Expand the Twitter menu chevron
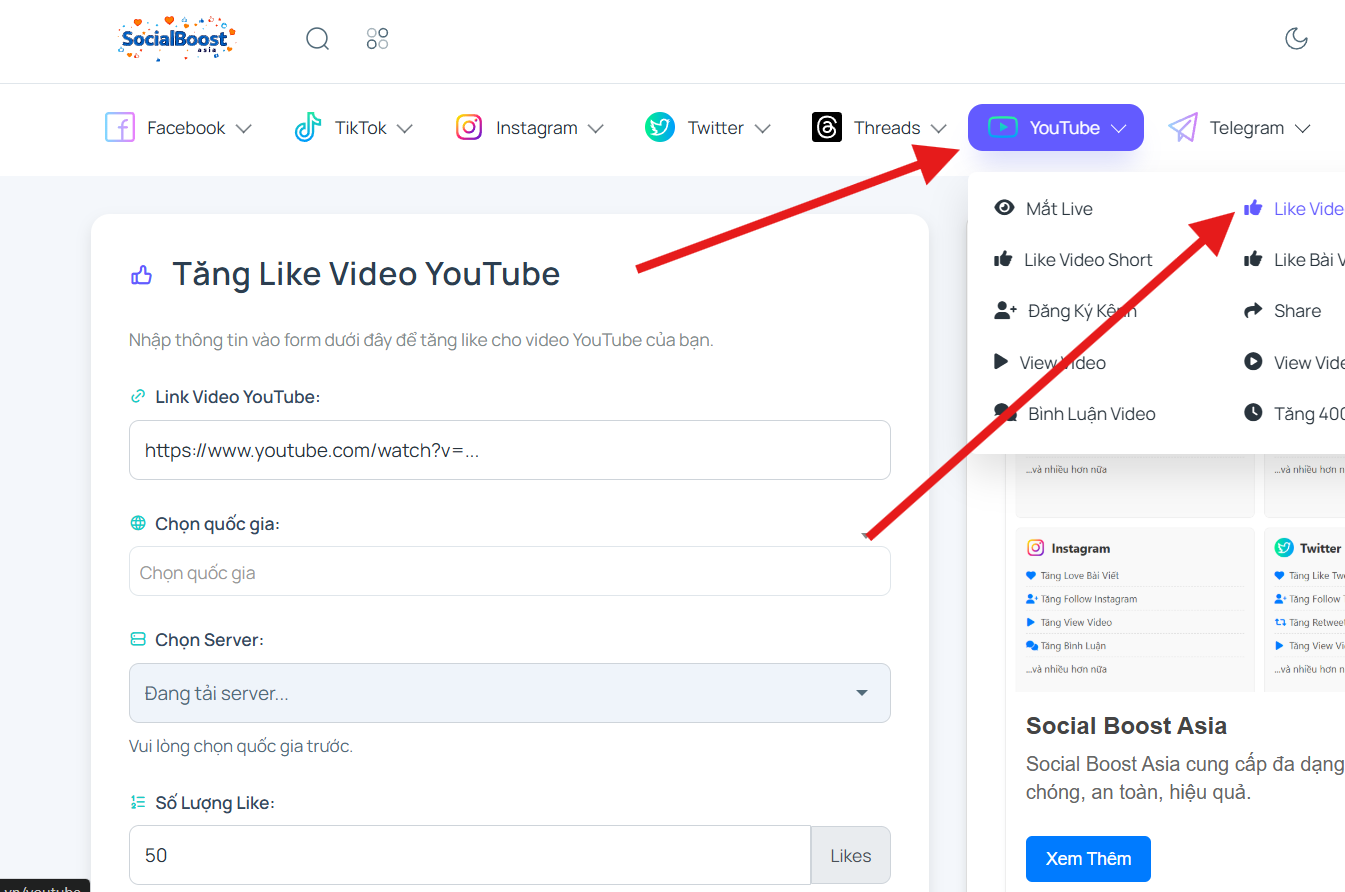This screenshot has height=892, width=1345. (762, 129)
